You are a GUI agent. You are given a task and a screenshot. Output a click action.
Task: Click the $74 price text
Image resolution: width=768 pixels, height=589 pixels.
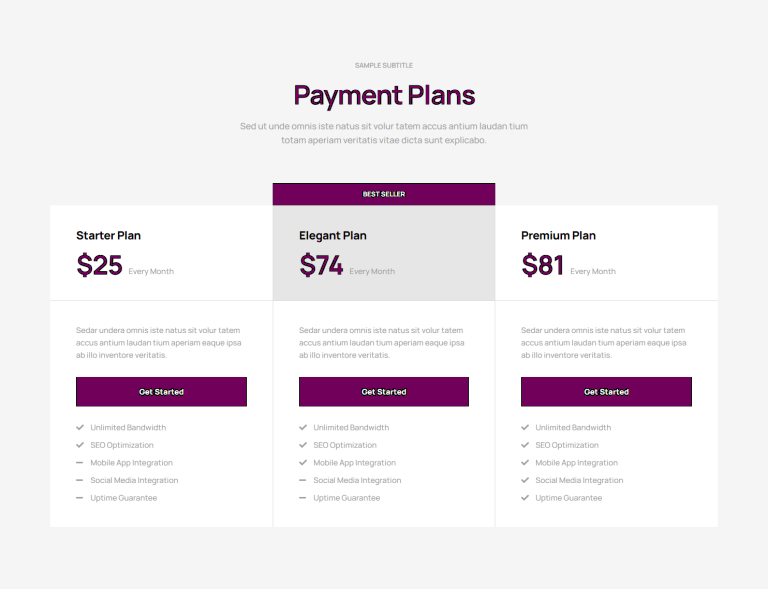(321, 265)
